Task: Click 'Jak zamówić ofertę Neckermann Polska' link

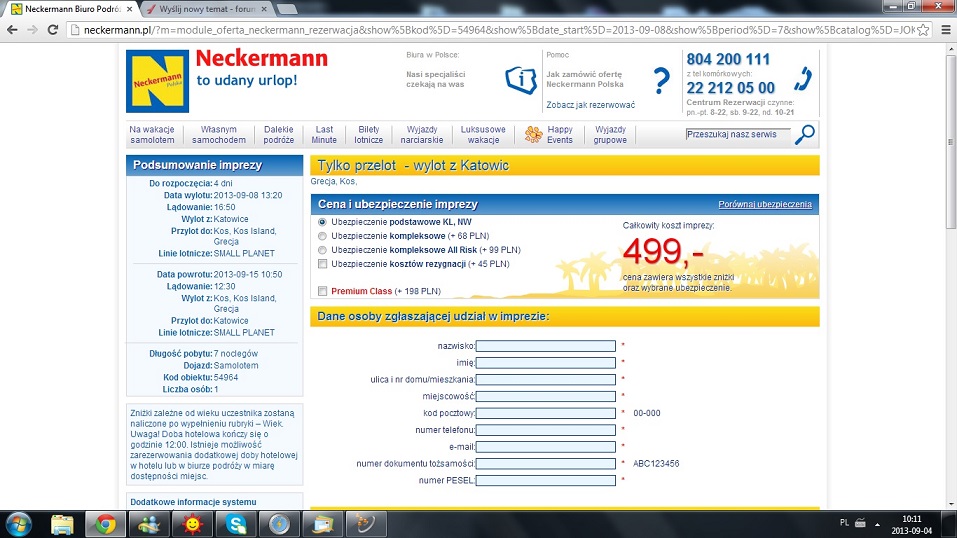Action: click(585, 79)
